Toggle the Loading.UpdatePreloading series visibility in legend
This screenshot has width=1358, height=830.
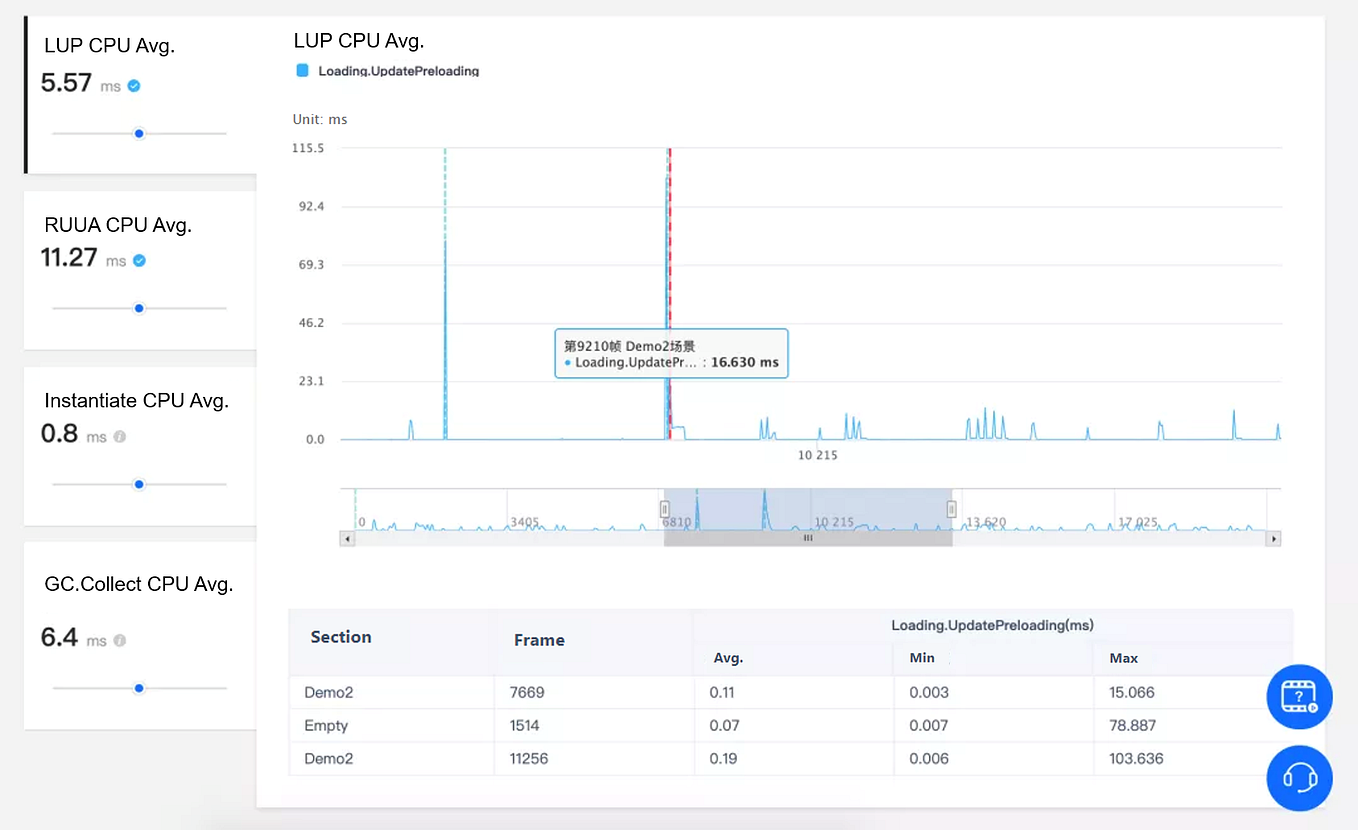[x=303, y=71]
